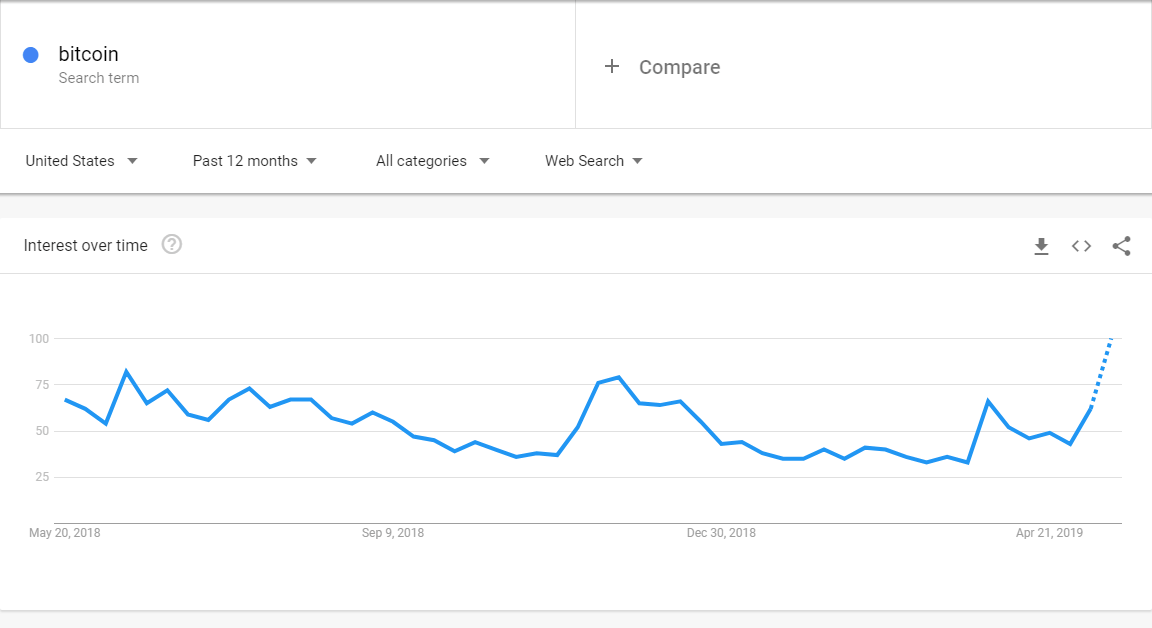Share the Interest over time chart
Screen dimensions: 1152x628
(1121, 246)
